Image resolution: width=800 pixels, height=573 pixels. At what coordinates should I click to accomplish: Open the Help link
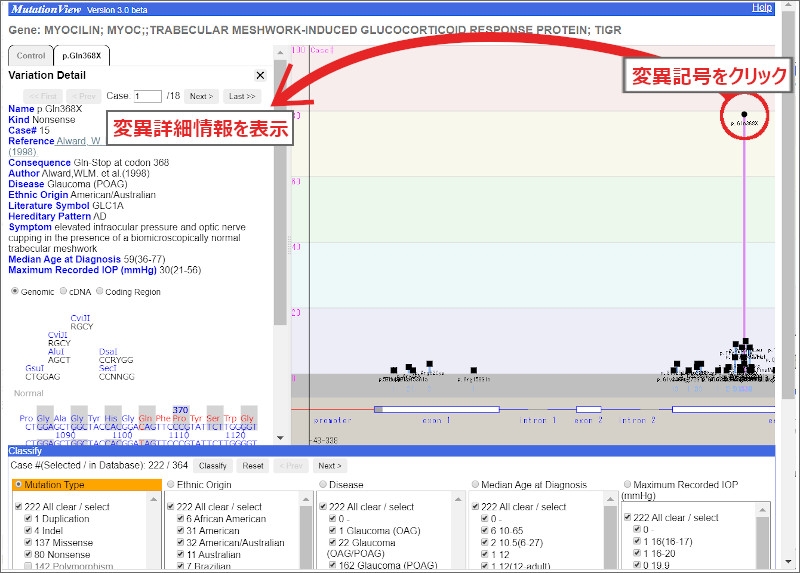point(761,7)
